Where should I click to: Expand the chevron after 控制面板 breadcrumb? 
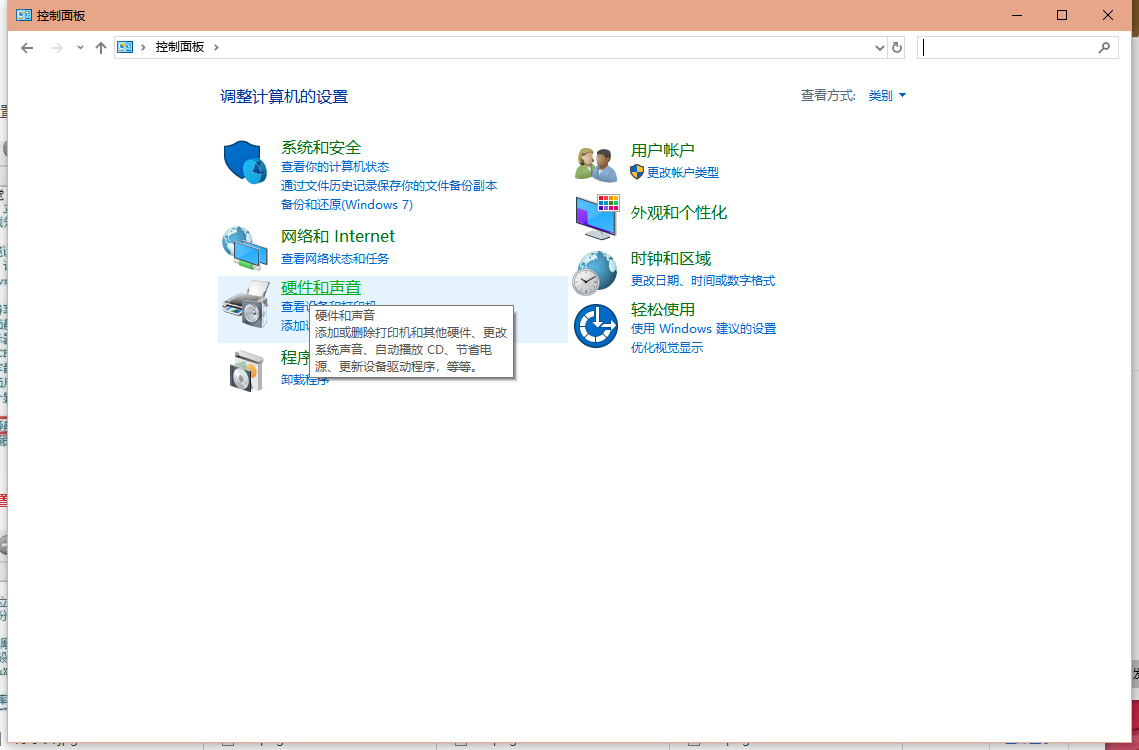tap(216, 47)
